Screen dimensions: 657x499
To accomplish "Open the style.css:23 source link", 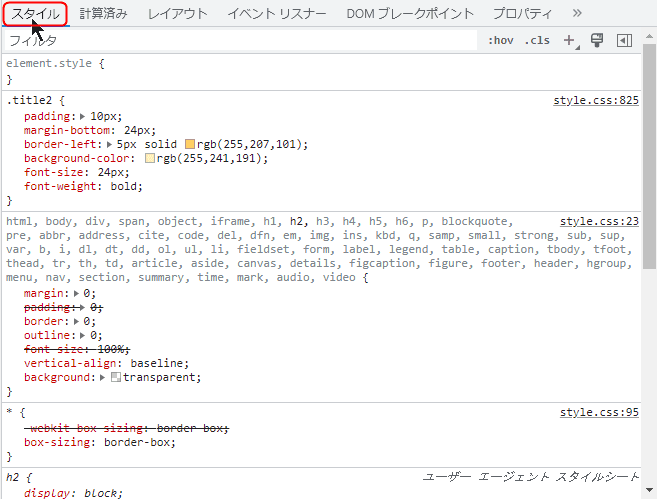I will [599, 221].
